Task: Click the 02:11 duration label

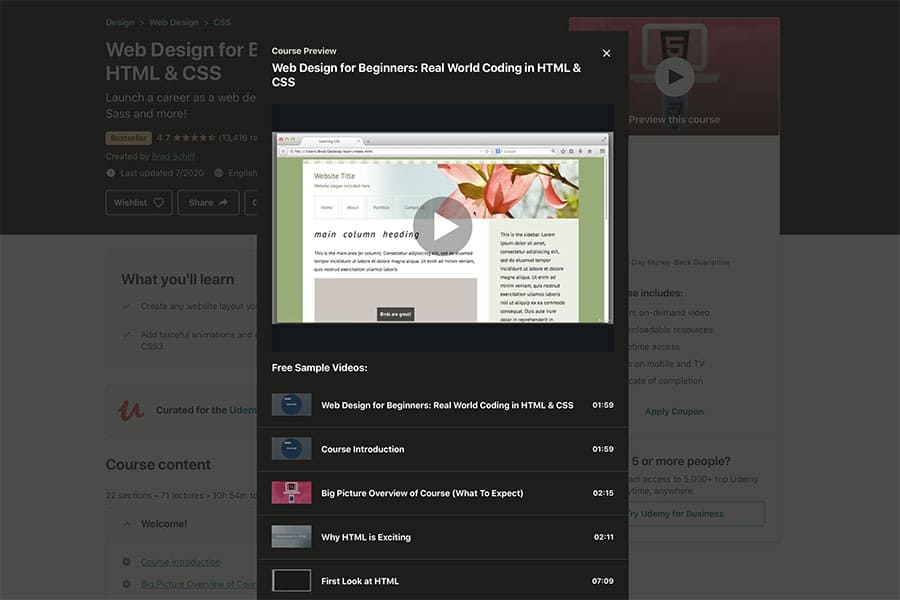Action: point(603,537)
